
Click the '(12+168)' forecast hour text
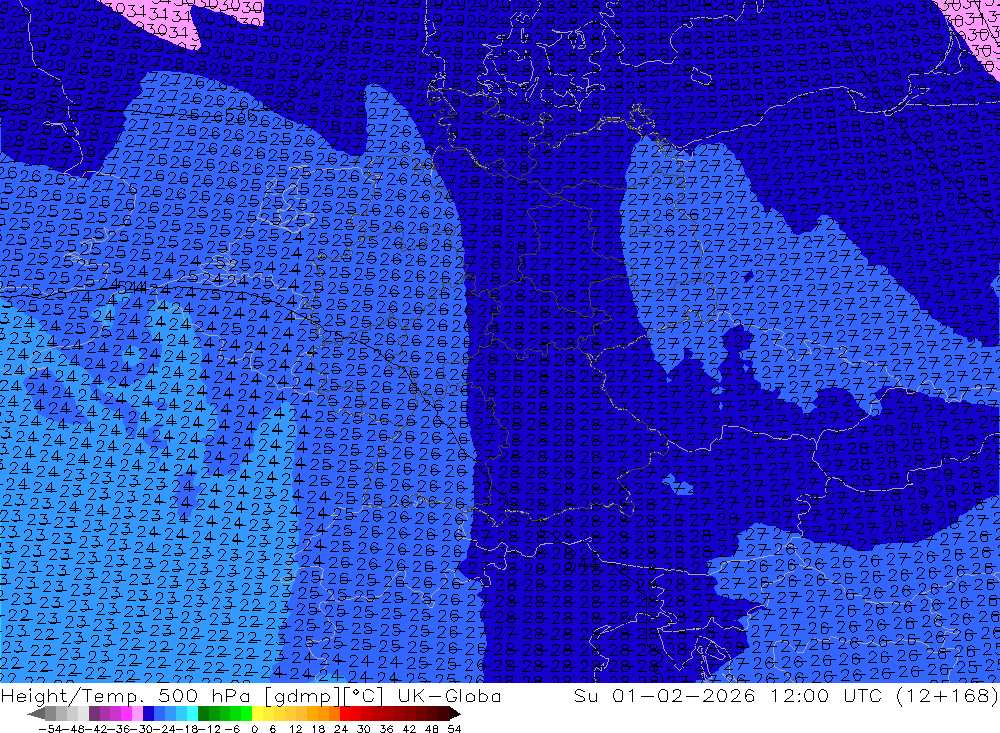pos(947,695)
